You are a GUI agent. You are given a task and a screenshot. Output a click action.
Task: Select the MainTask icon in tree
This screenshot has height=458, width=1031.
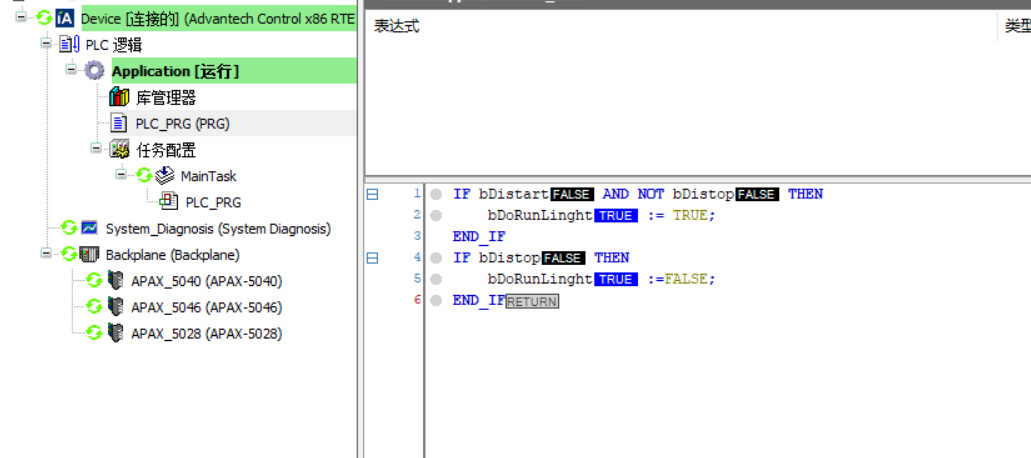click(165, 176)
